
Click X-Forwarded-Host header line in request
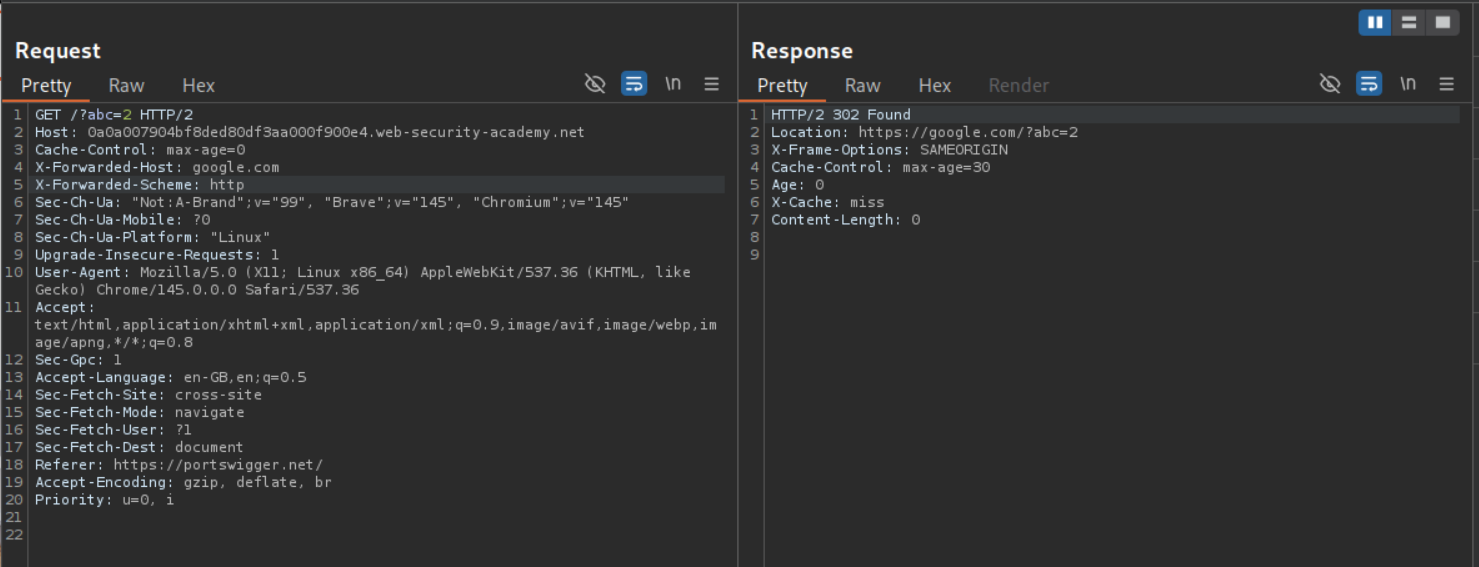coord(157,167)
